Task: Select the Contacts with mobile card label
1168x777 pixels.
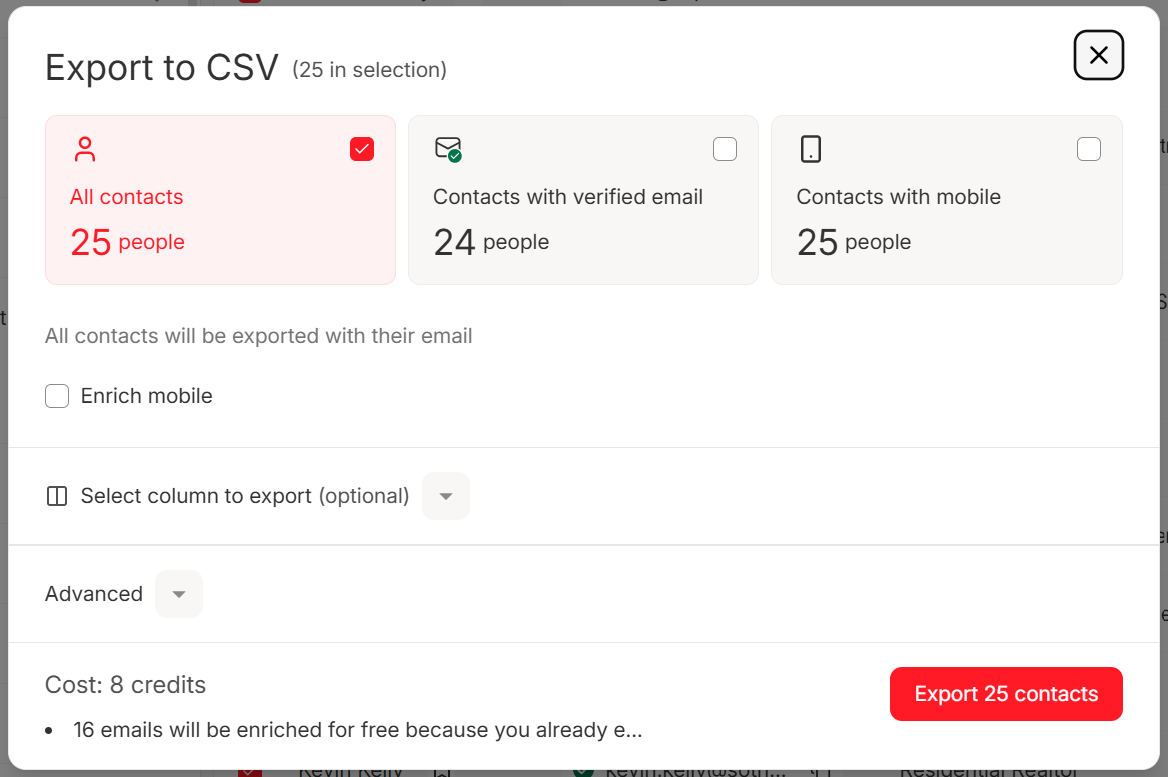Action: pos(898,197)
